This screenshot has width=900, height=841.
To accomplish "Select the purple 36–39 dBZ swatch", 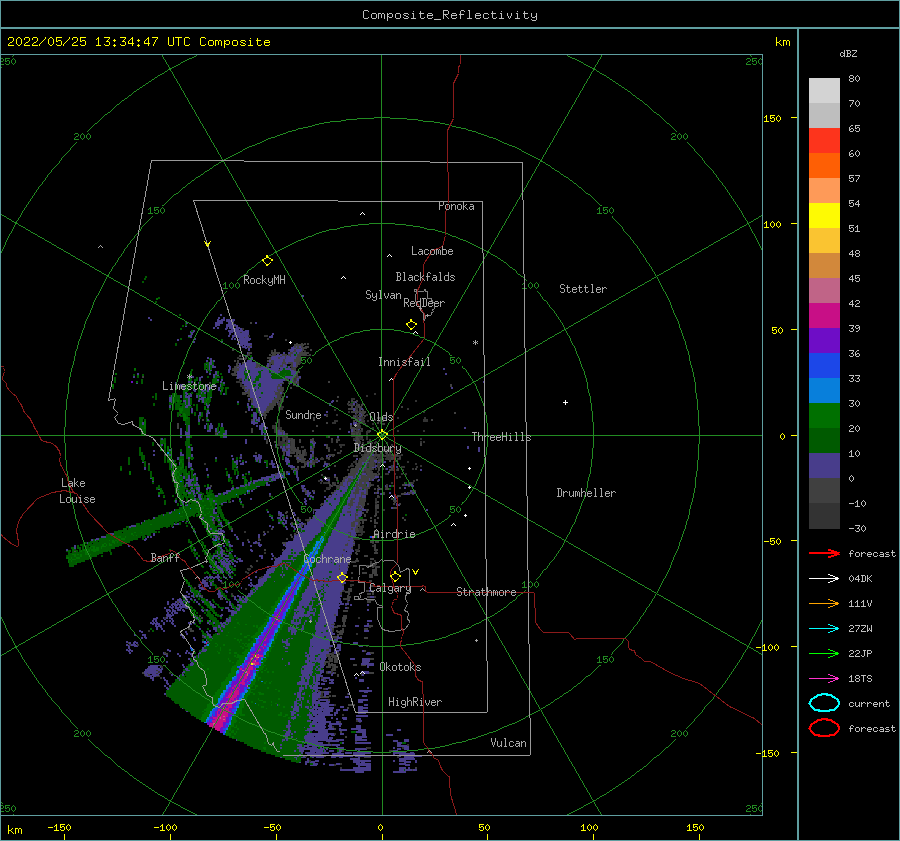I will [x=824, y=340].
